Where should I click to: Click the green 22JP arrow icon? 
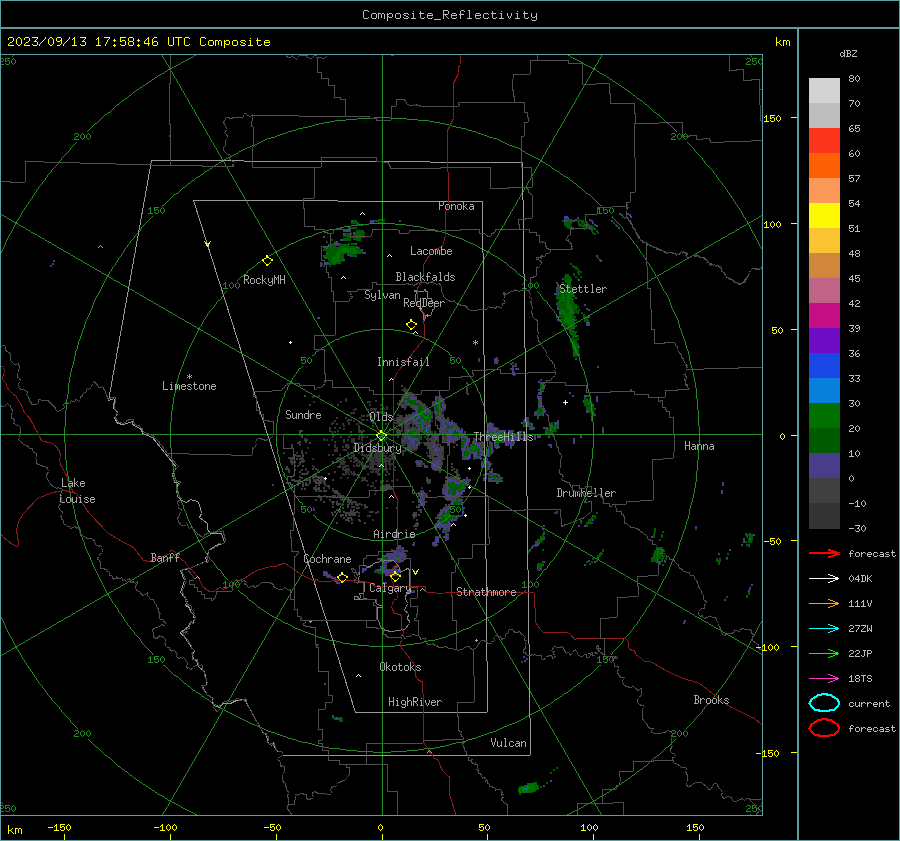(x=824, y=653)
